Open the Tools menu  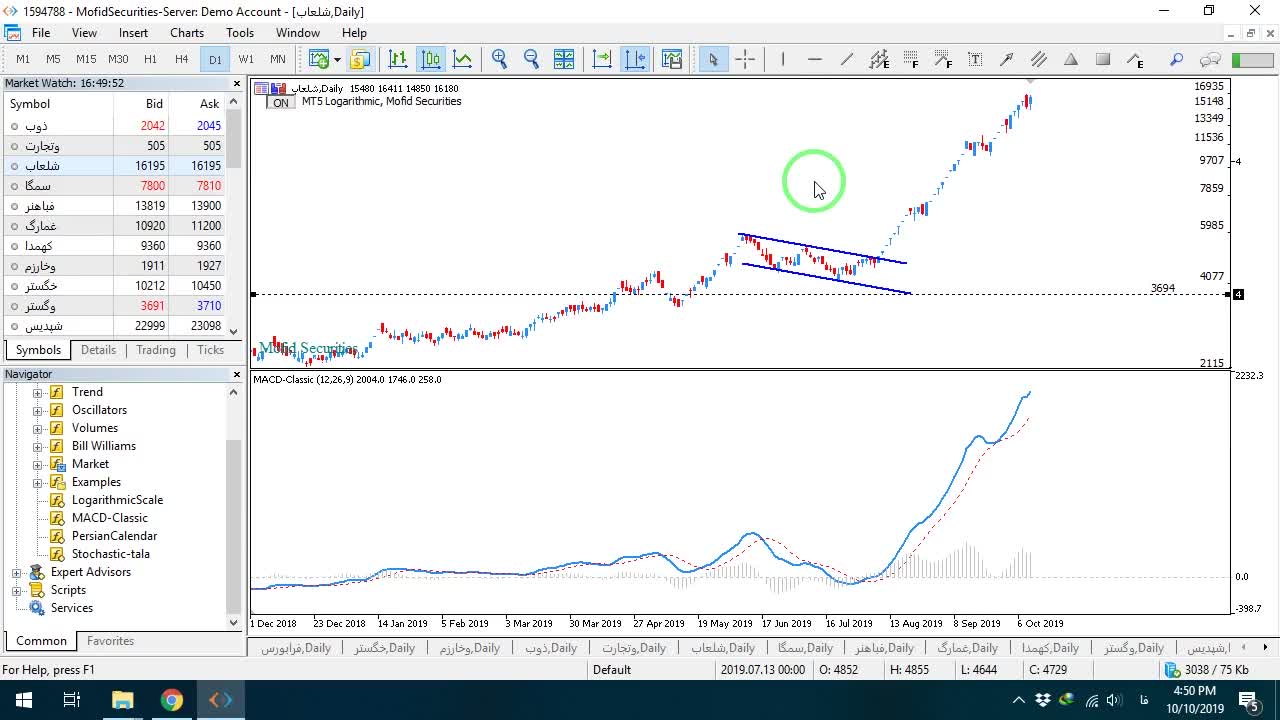tap(240, 33)
